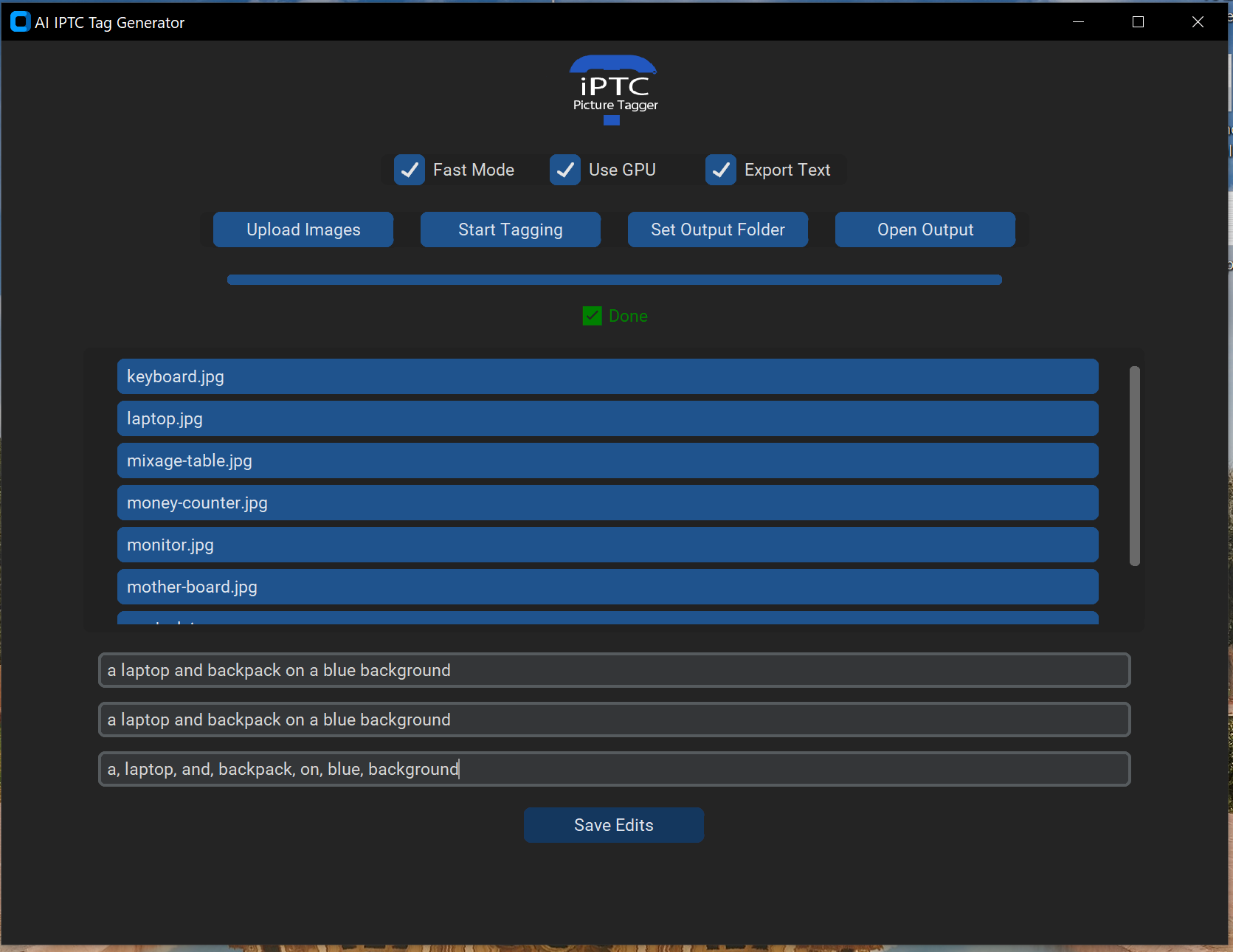Image resolution: width=1233 pixels, height=952 pixels.
Task: Click the green Done status checkmark
Action: pyautogui.click(x=592, y=316)
